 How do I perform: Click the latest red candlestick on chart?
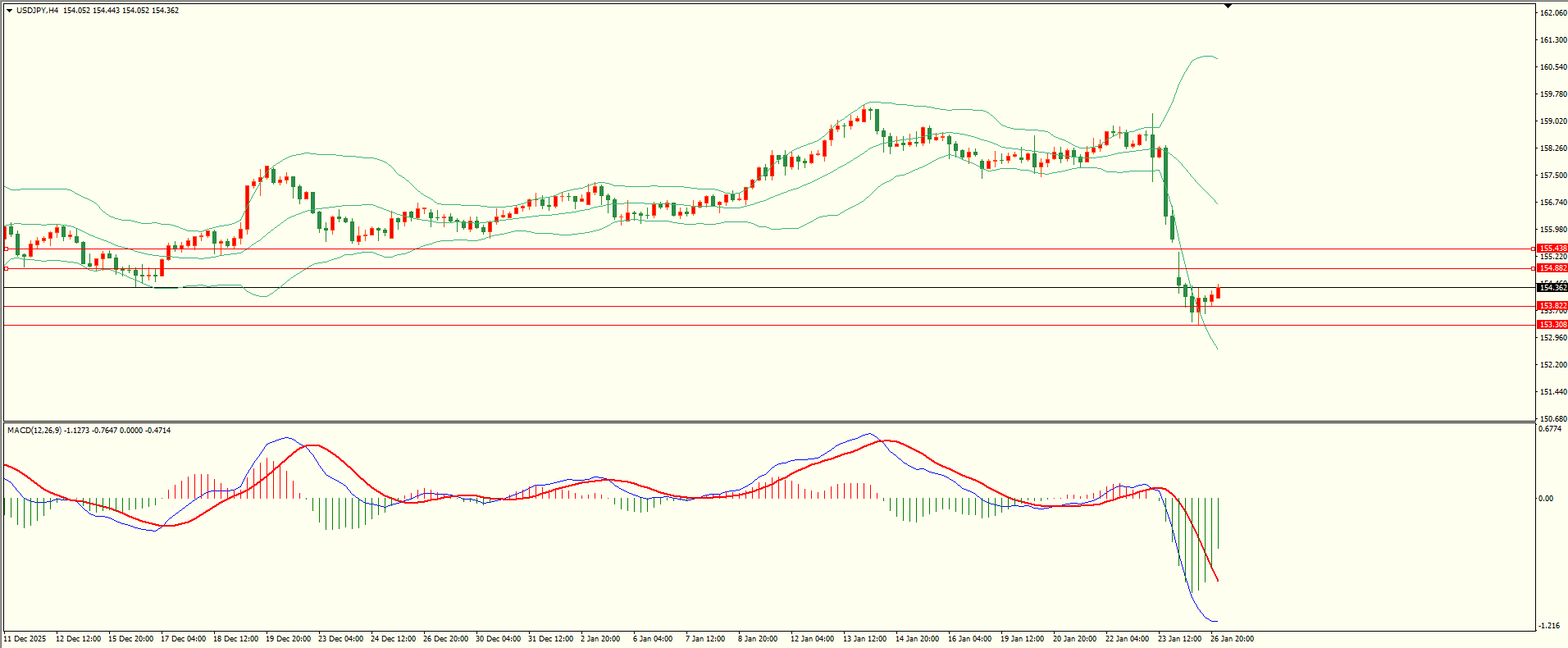(x=1218, y=292)
